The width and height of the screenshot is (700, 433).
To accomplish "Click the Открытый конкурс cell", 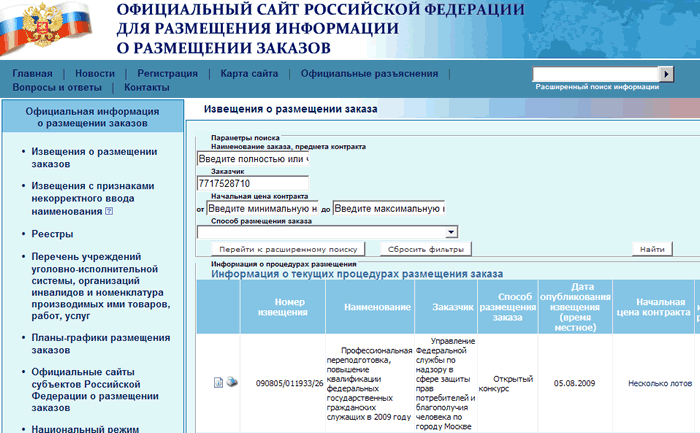I will (506, 383).
